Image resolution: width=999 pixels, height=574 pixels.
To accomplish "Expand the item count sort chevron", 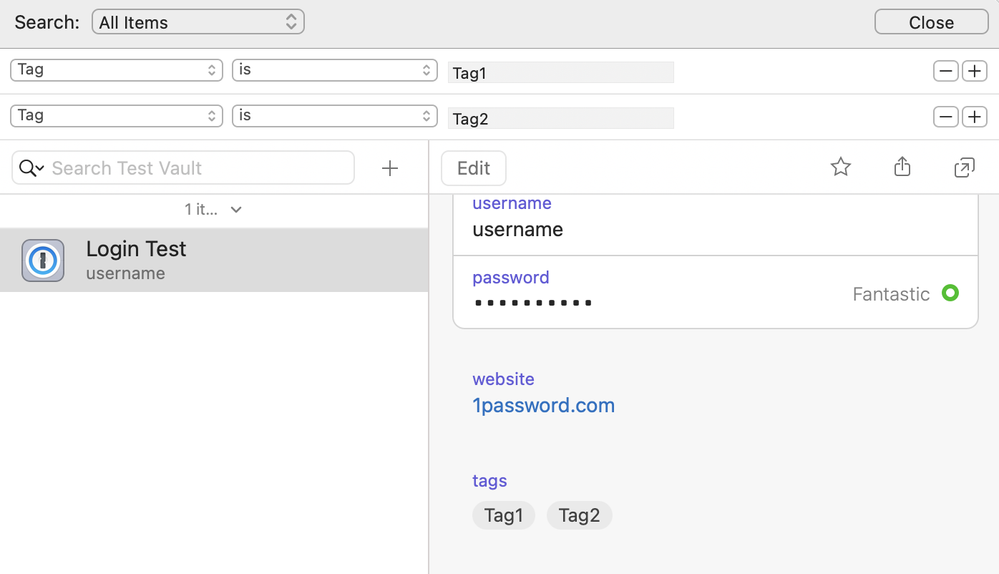I will pos(236,210).
